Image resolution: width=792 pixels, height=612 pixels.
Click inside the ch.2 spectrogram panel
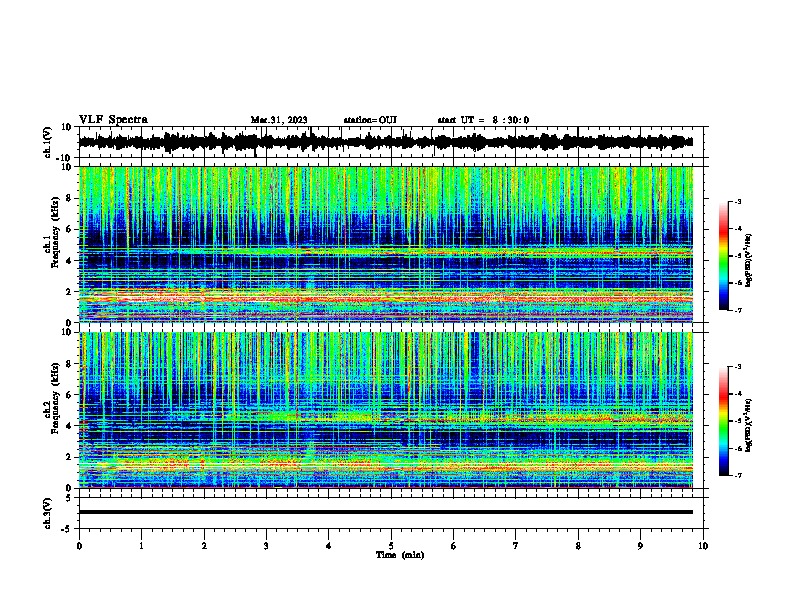click(x=386, y=410)
